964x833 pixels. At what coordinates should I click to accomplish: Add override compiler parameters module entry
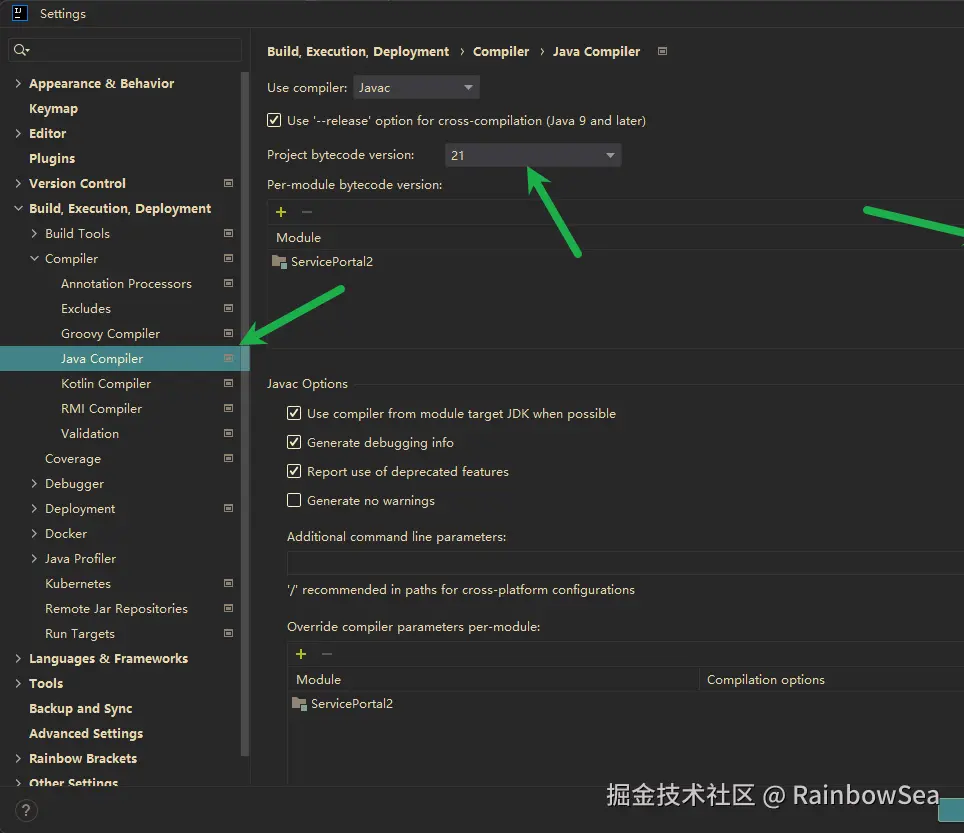pos(301,654)
